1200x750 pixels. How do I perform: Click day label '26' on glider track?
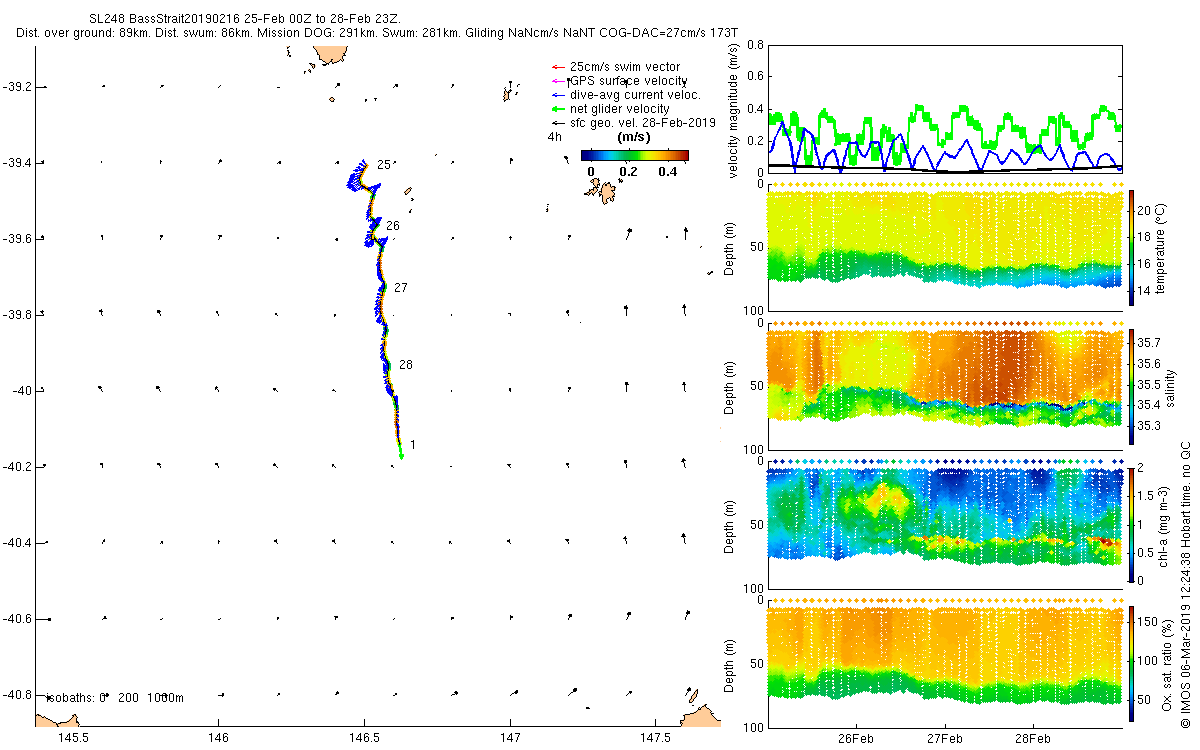[x=393, y=226]
